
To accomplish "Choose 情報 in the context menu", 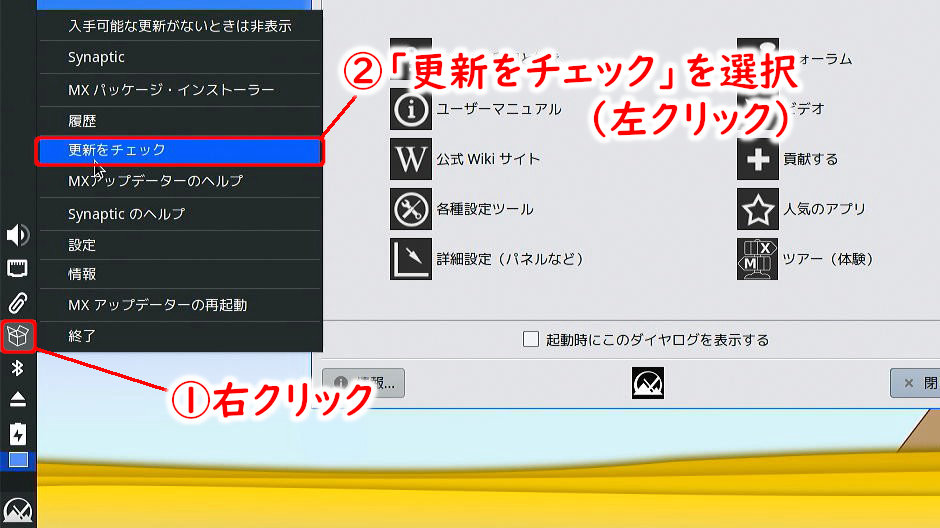I will coord(180,274).
